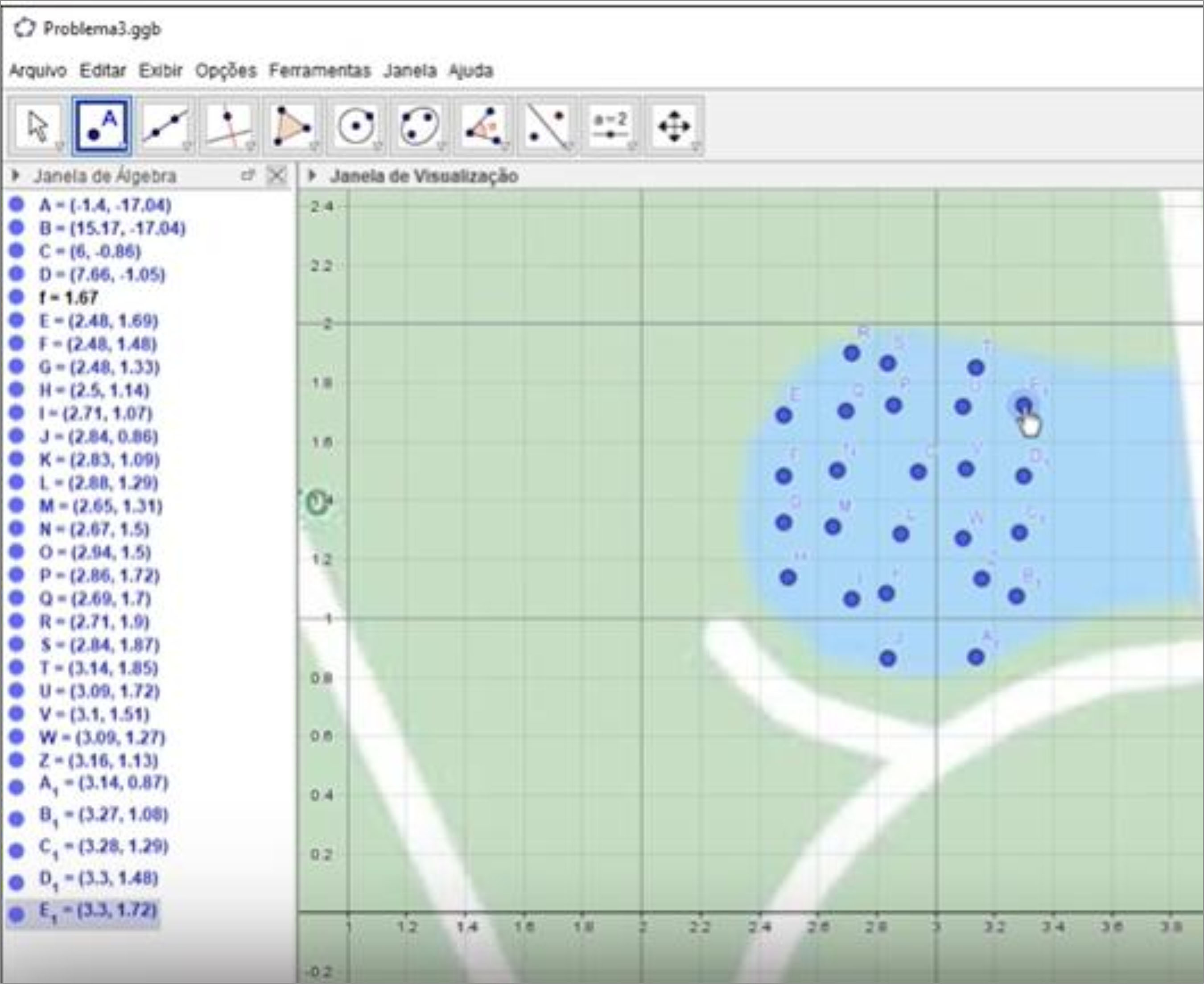Select the Polygon tool
Screen dimensions: 1204x984
pos(293,126)
